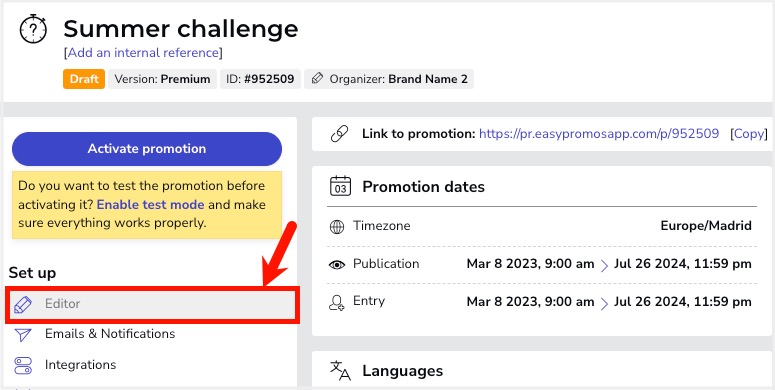775x390 pixels.
Task: Click the Enable test mode link
Action: [x=150, y=205]
